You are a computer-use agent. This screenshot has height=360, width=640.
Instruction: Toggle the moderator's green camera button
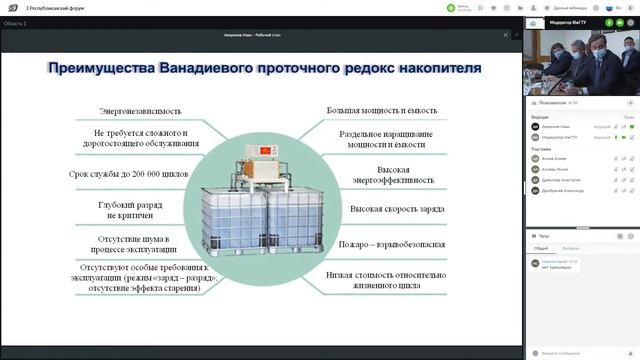(x=620, y=23)
